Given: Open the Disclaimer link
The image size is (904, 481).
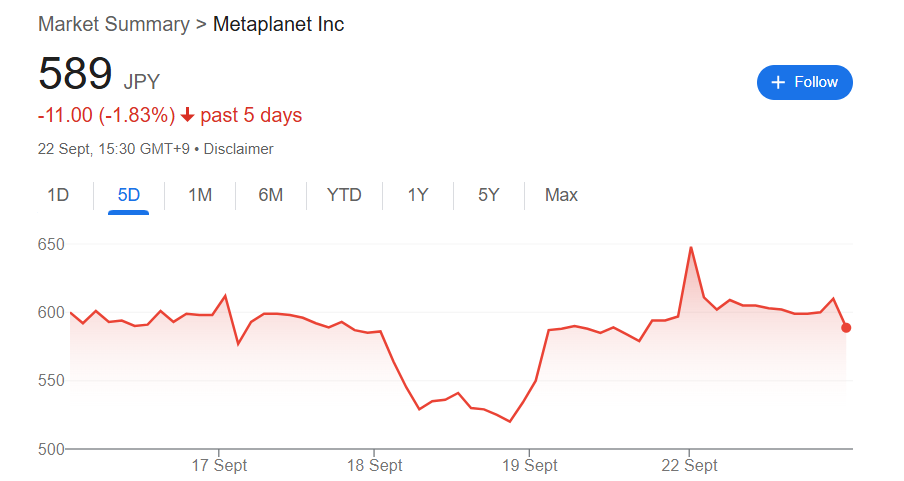Looking at the screenshot, I should point(238,149).
